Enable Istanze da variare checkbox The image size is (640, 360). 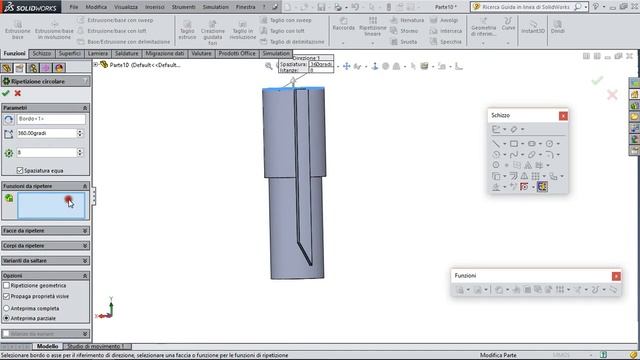(x=6, y=333)
